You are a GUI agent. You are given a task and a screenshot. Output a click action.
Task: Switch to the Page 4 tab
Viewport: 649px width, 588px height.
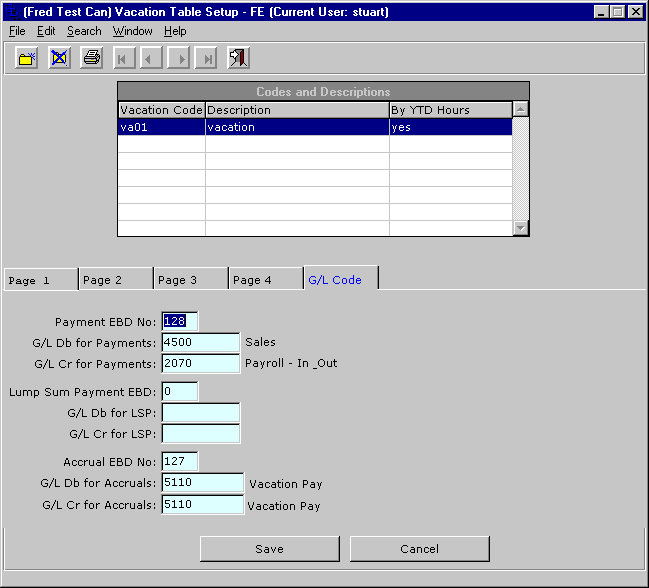tap(265, 280)
